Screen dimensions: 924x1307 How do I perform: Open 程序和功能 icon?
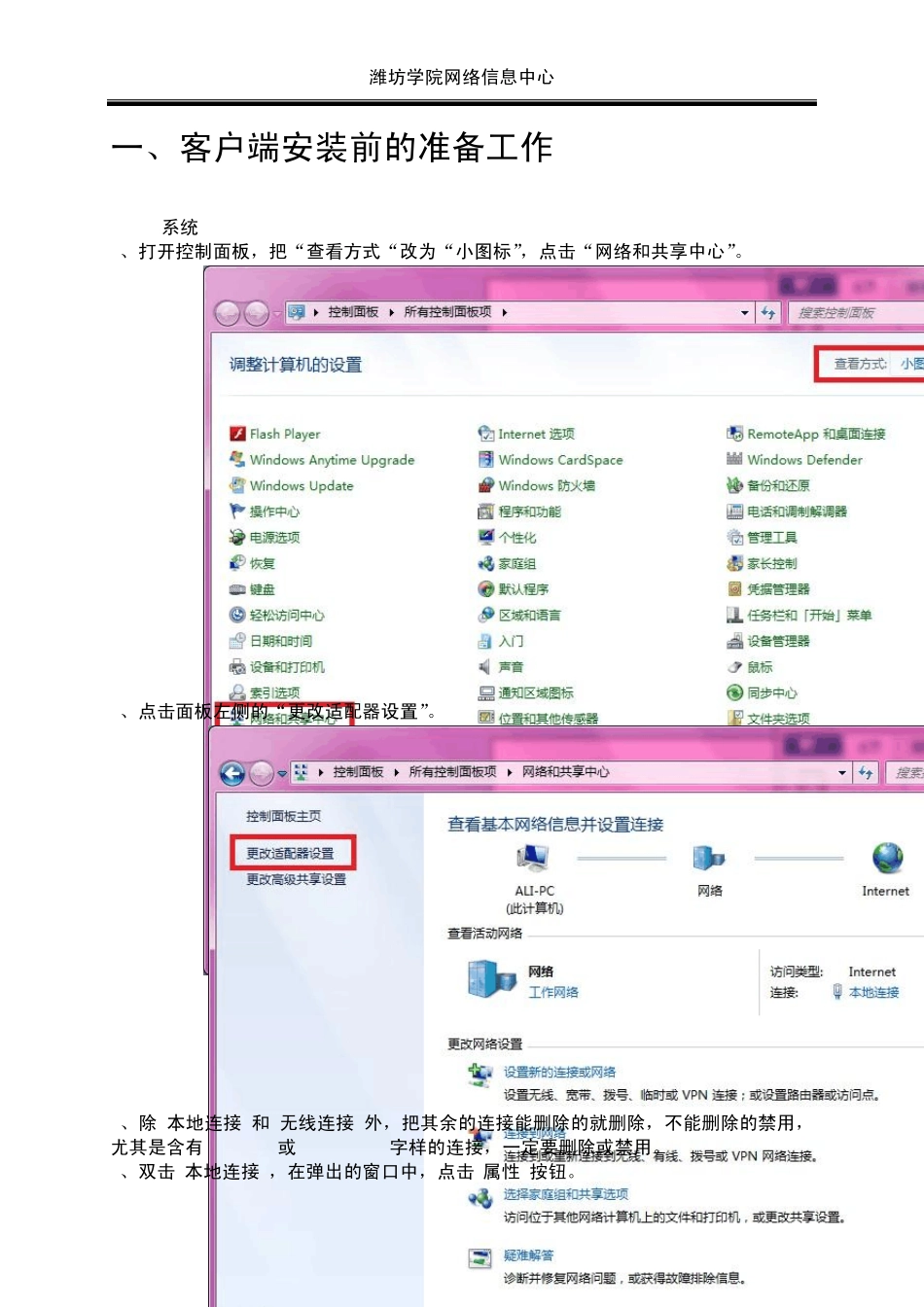click(486, 512)
